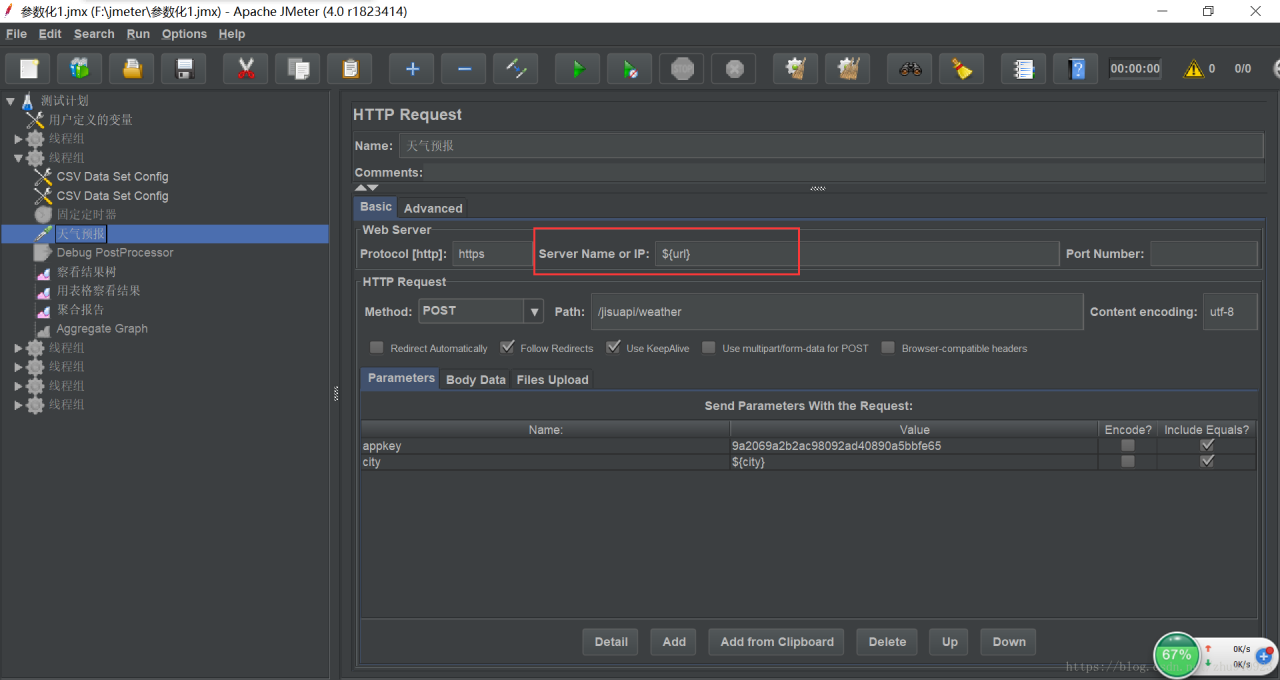Enable the Redirect Automatically checkbox
The height and width of the screenshot is (680, 1280).
click(x=377, y=348)
